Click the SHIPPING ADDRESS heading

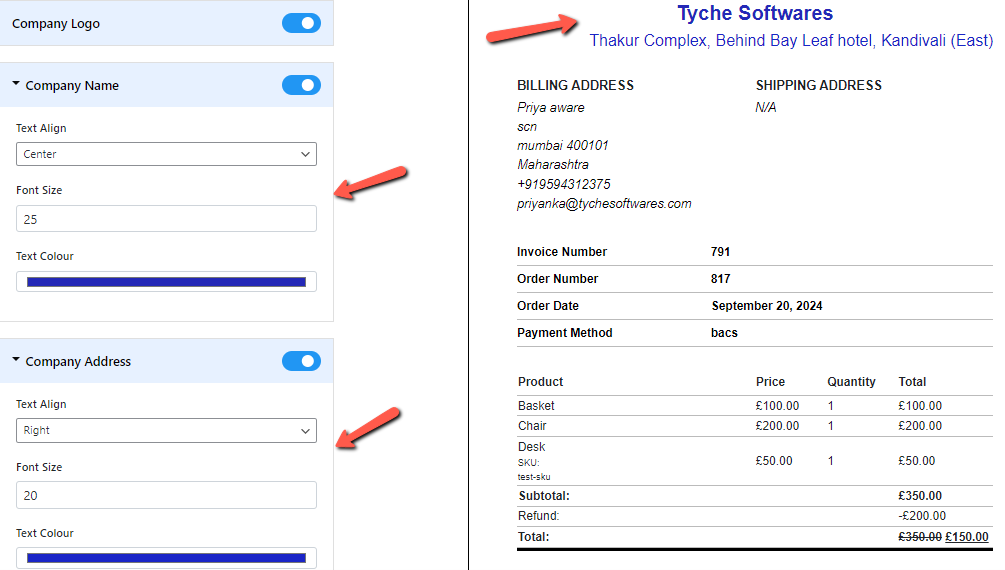pyautogui.click(x=818, y=85)
